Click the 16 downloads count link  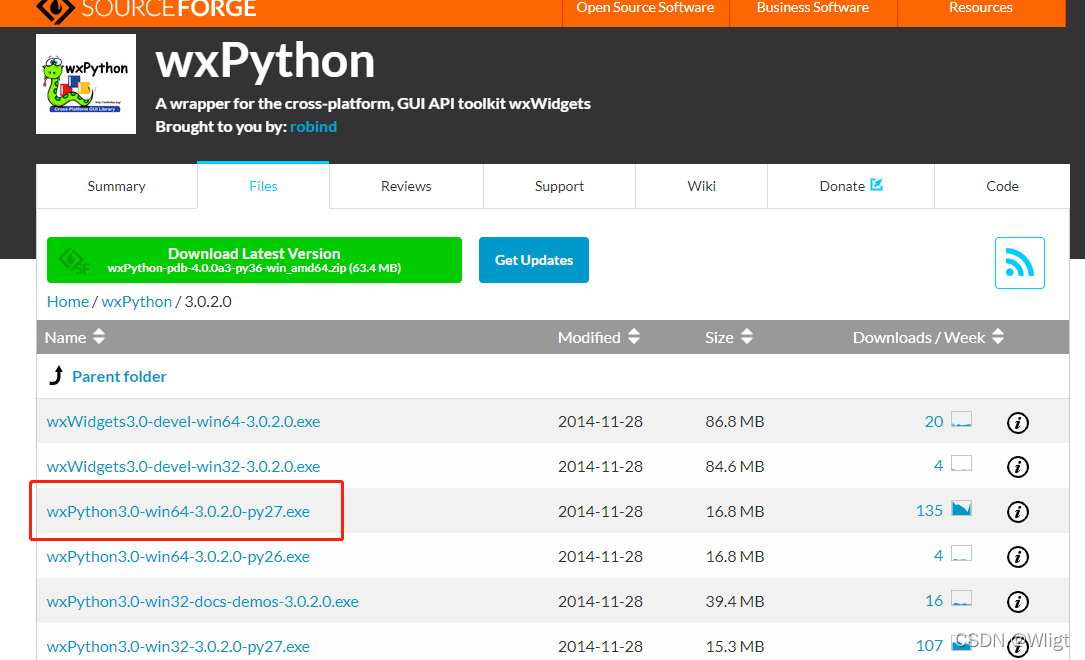click(x=934, y=601)
